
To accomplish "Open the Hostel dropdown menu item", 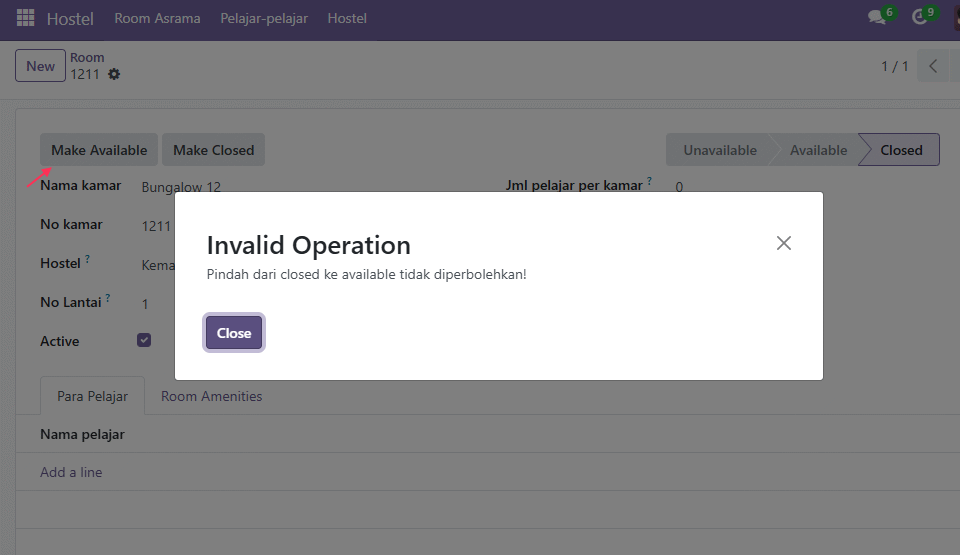I will pos(347,18).
